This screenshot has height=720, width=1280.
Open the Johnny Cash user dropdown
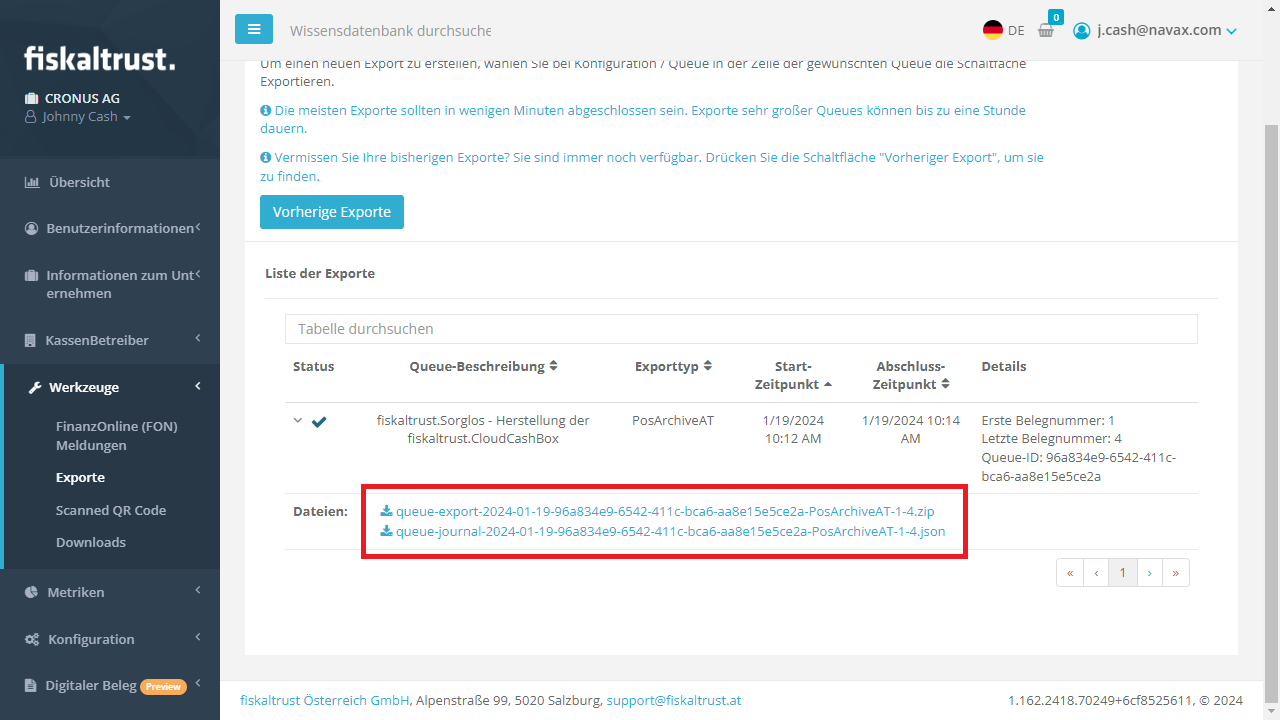point(78,117)
